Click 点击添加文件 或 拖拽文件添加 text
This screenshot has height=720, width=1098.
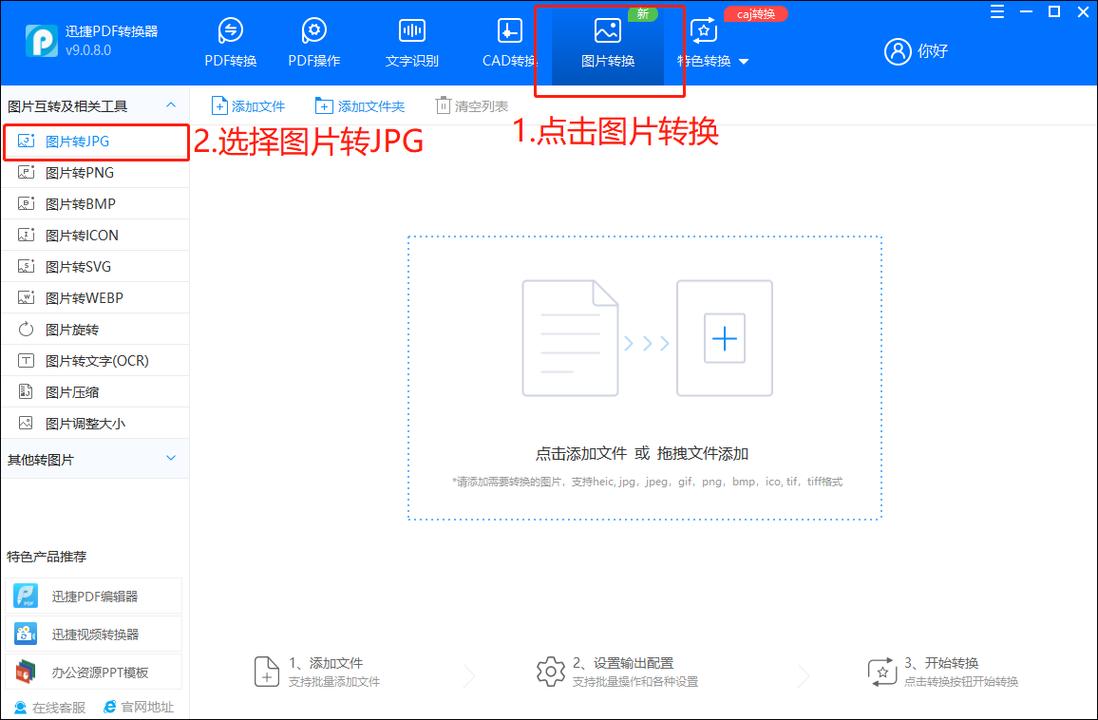642,454
